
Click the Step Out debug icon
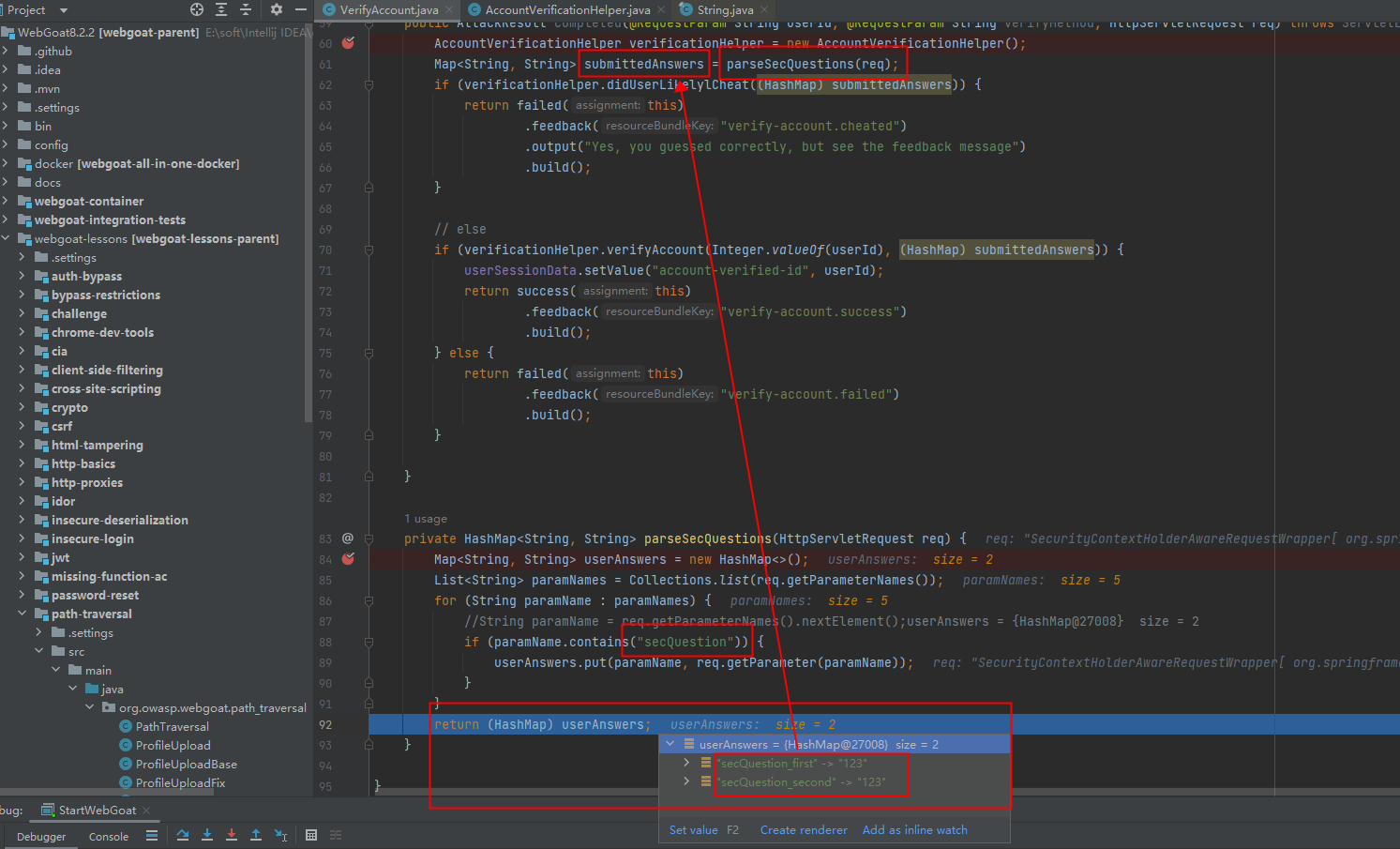point(256,835)
